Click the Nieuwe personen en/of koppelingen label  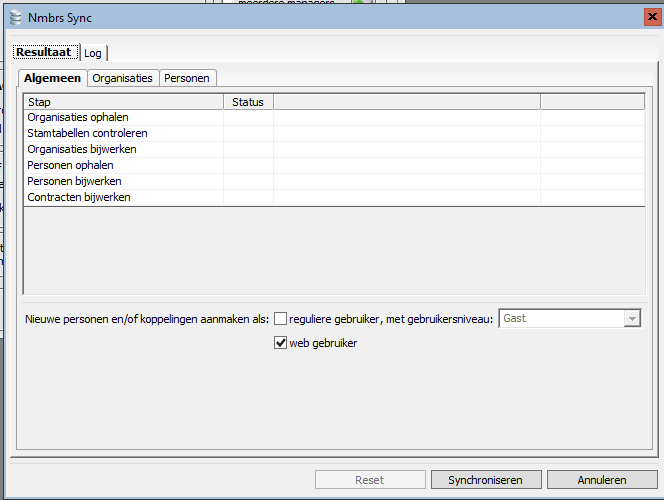[x=147, y=319]
